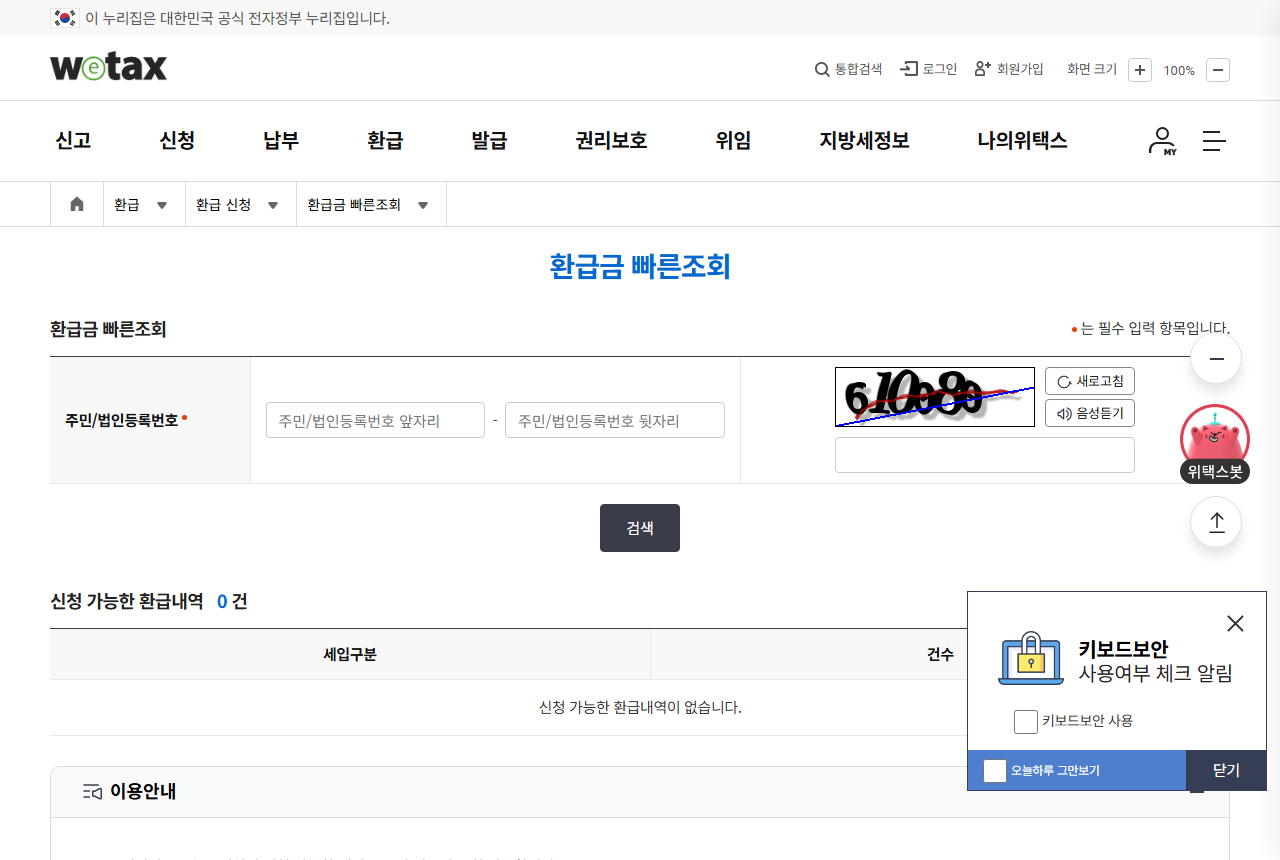The height and width of the screenshot is (860, 1280).
Task: Focus the captcha answer input field
Action: [x=985, y=455]
